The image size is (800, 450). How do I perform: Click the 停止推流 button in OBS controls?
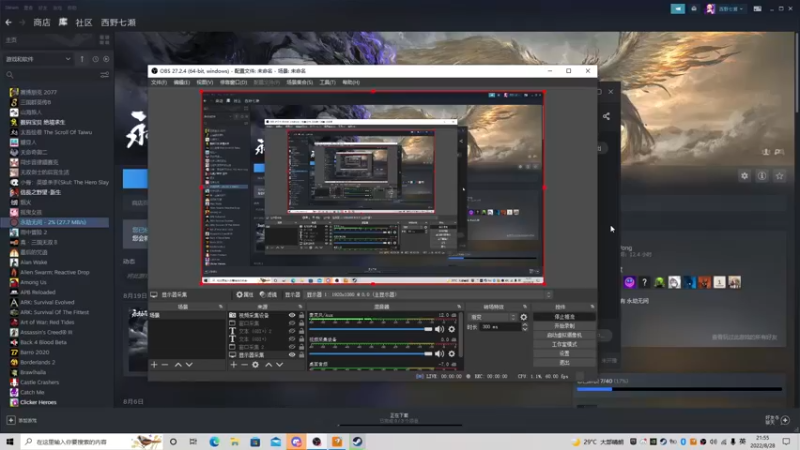pyautogui.click(x=564, y=317)
